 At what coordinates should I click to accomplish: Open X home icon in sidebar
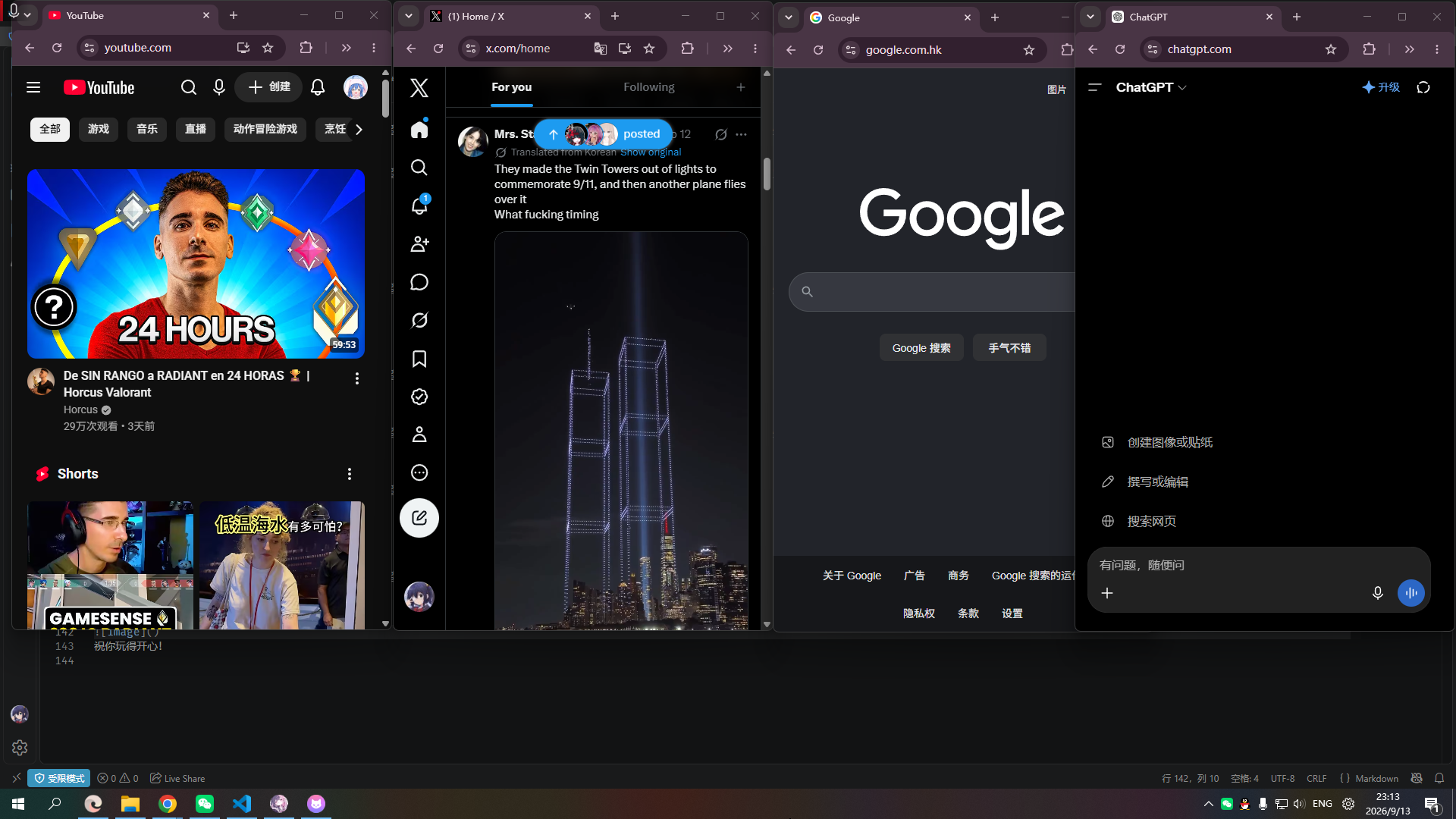[x=419, y=129]
